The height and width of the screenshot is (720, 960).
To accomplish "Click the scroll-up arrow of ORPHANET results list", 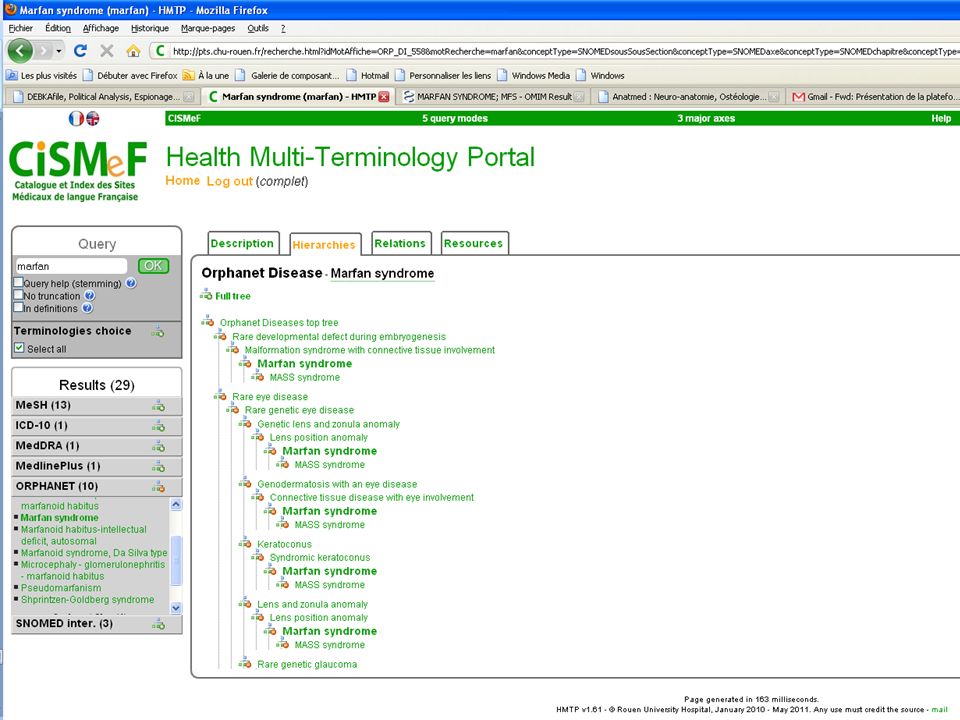I will (176, 504).
